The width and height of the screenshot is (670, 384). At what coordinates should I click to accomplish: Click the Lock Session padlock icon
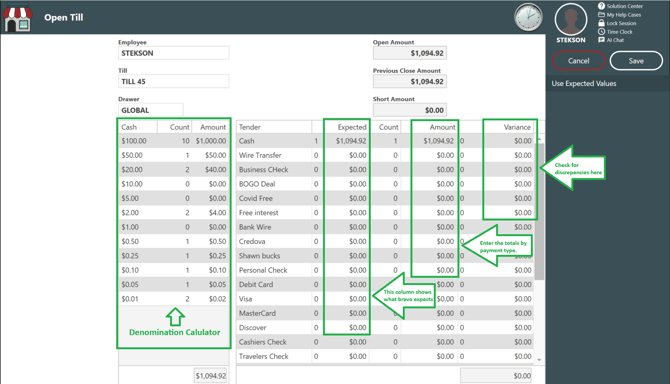(601, 23)
